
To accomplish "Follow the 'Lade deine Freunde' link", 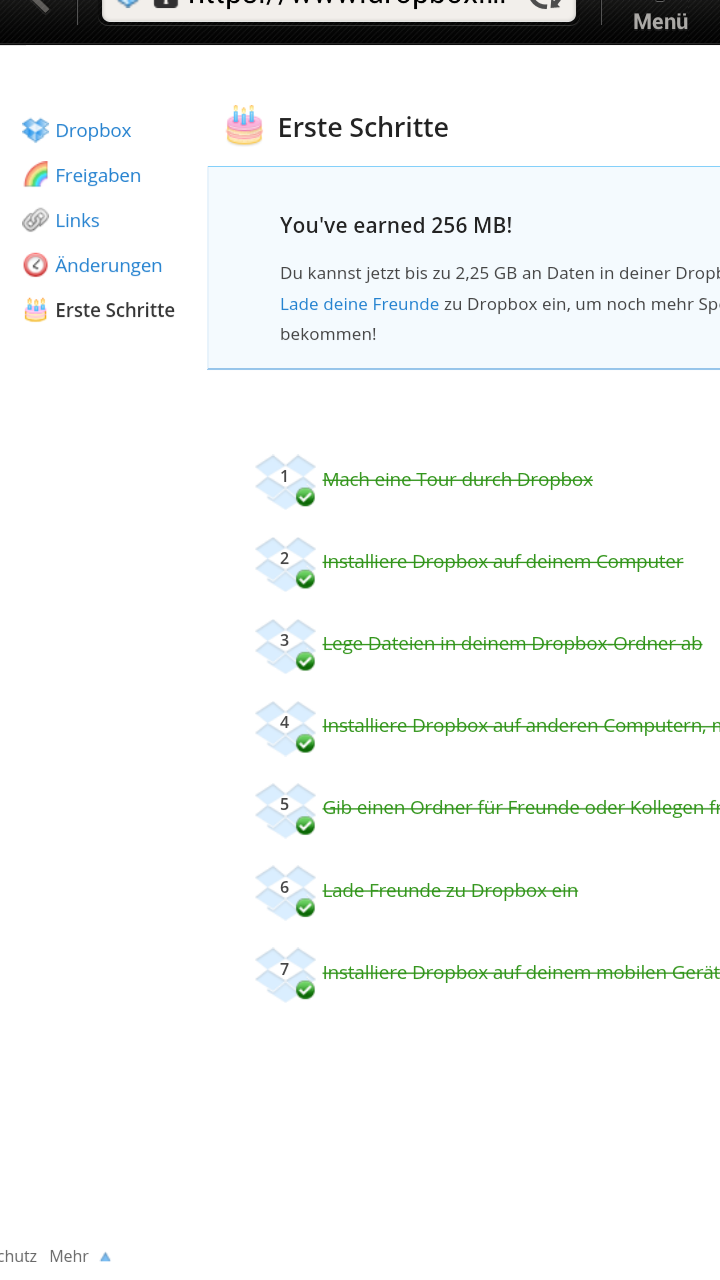I will tap(359, 304).
